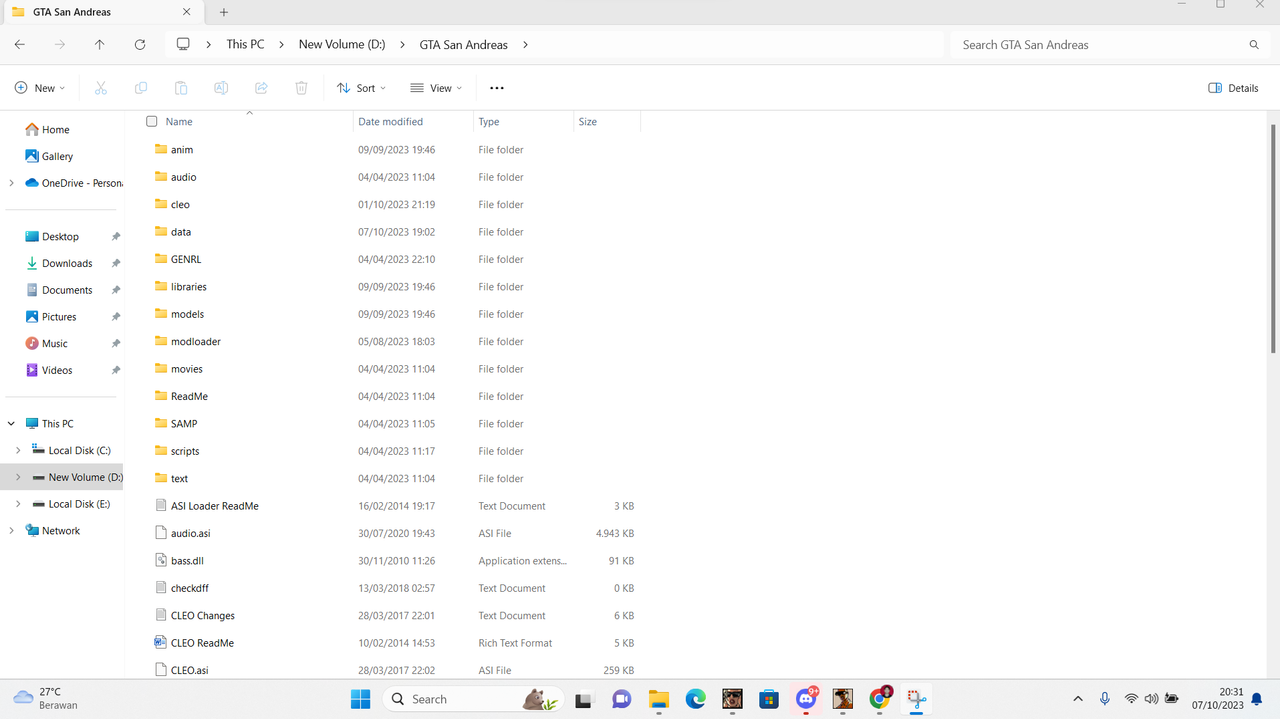Image resolution: width=1280 pixels, height=719 pixels.
Task: Open Discord from the taskbar
Action: point(806,699)
